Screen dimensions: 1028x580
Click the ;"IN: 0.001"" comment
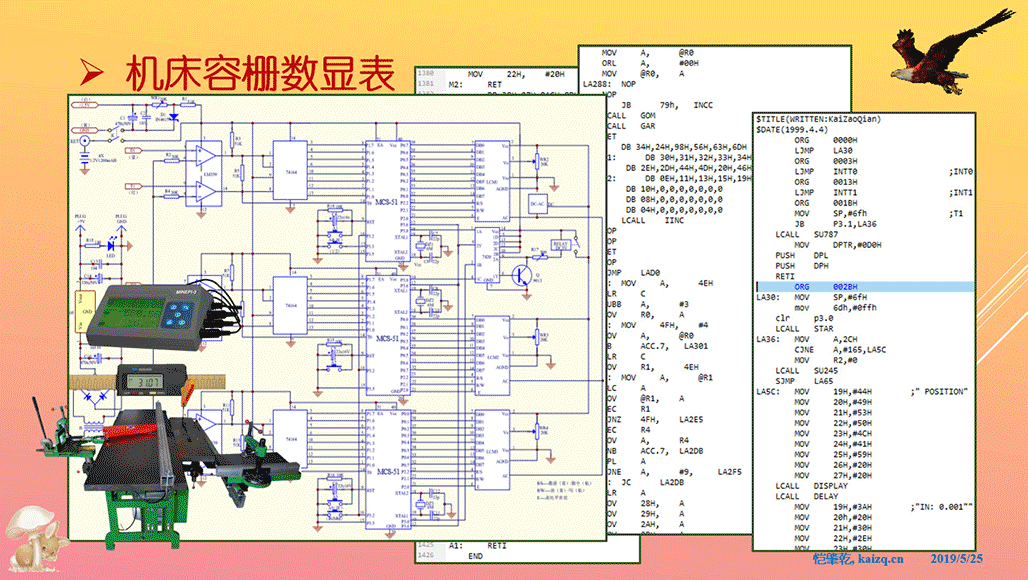pos(941,507)
